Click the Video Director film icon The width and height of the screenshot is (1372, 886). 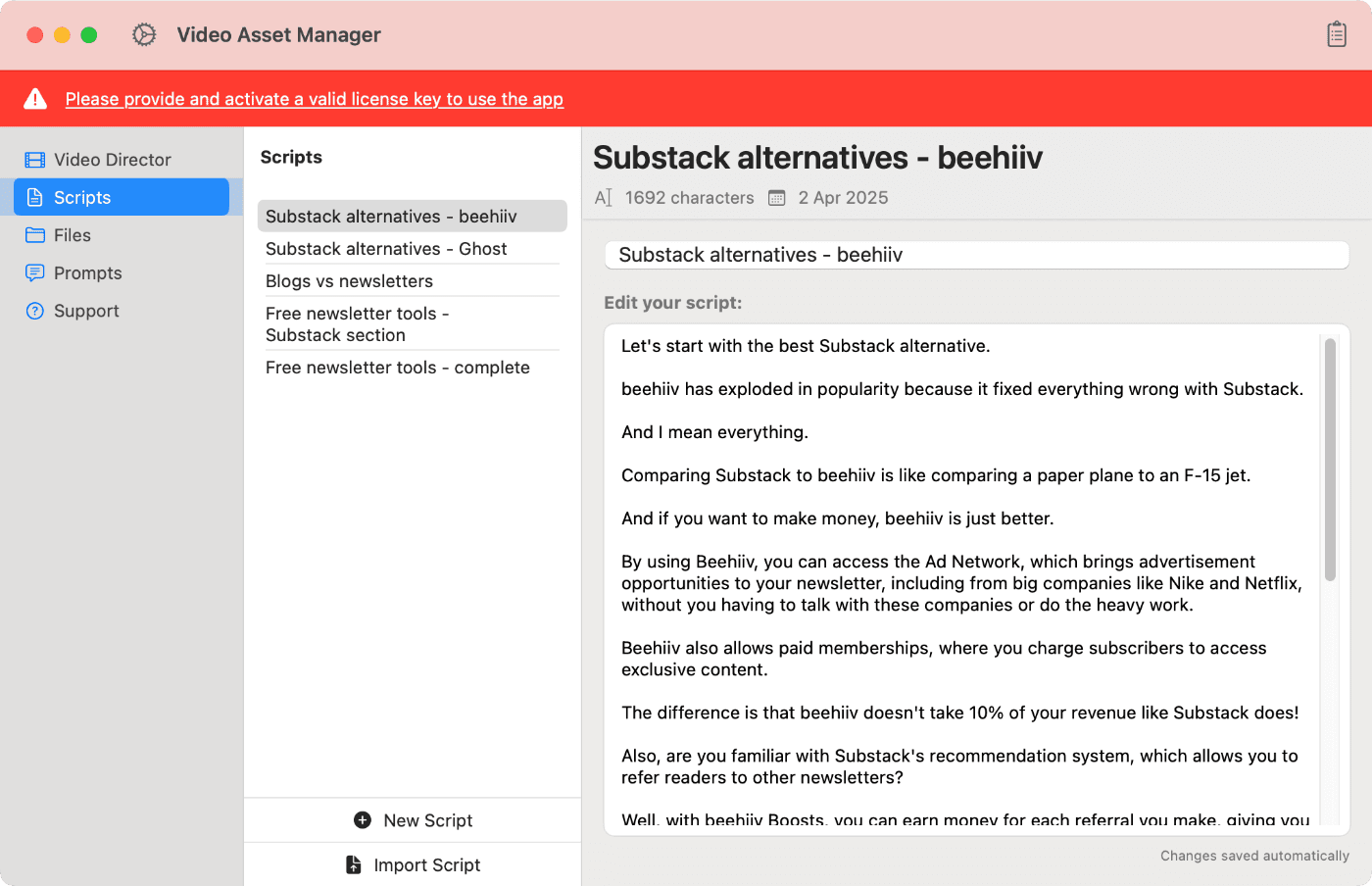[35, 160]
